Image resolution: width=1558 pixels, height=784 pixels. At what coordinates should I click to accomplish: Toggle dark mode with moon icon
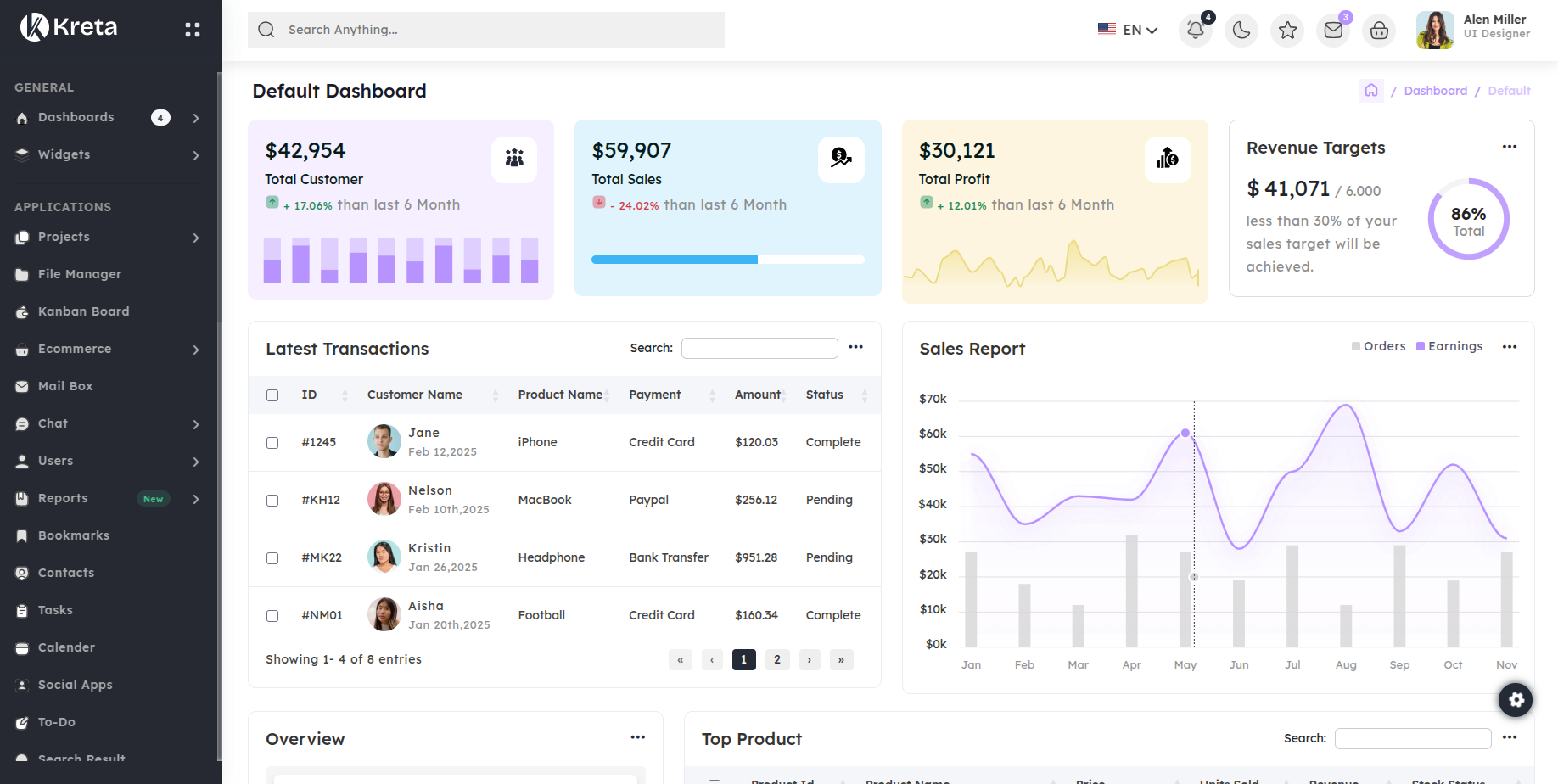[x=1241, y=31]
